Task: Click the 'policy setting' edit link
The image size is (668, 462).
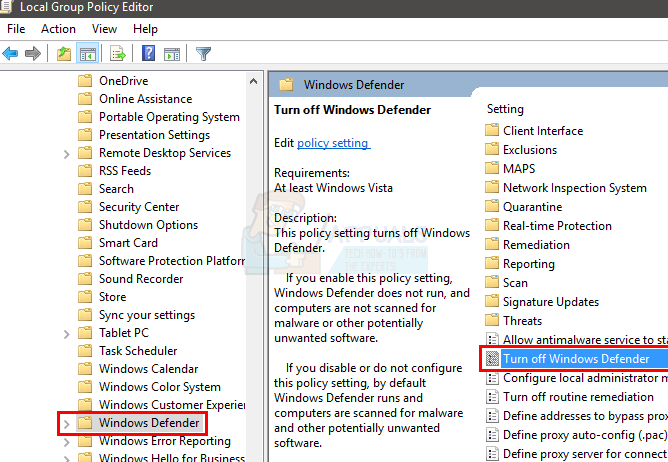Action: pyautogui.click(x=333, y=143)
